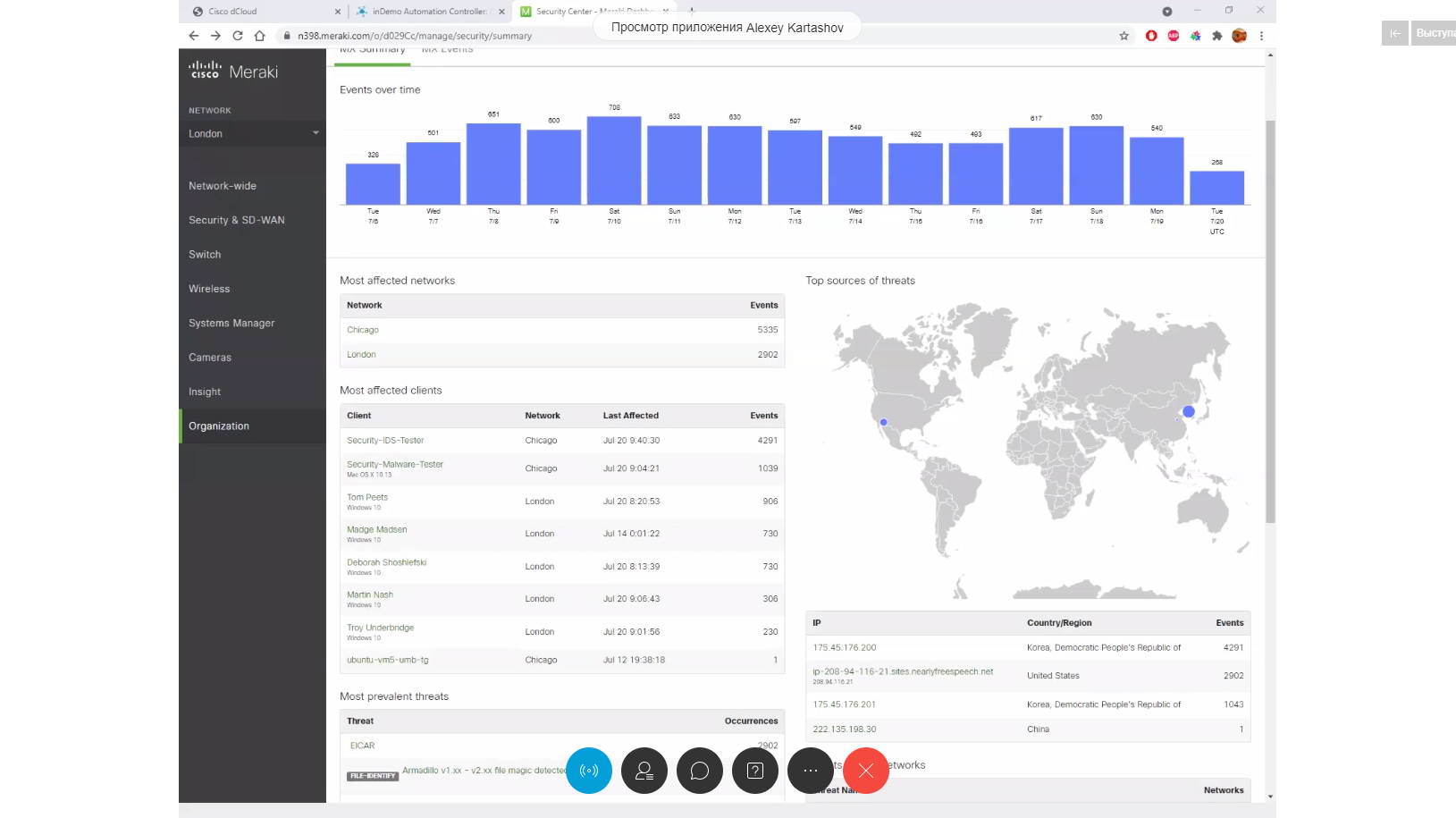
Task: Open the Security & SD-WAN menu
Action: 237,220
